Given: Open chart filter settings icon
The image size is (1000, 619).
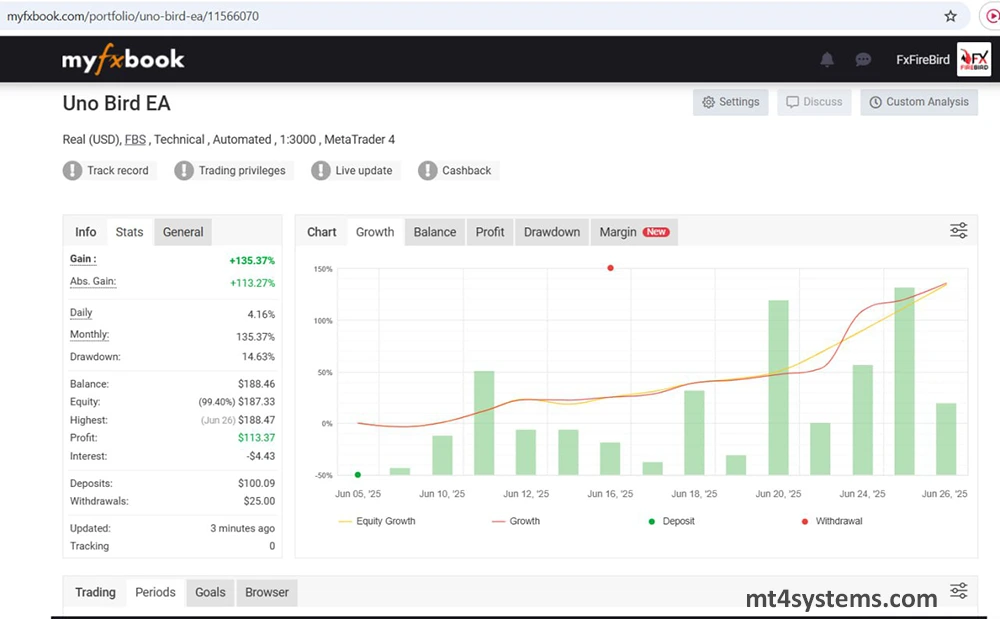Looking at the screenshot, I should (958, 231).
